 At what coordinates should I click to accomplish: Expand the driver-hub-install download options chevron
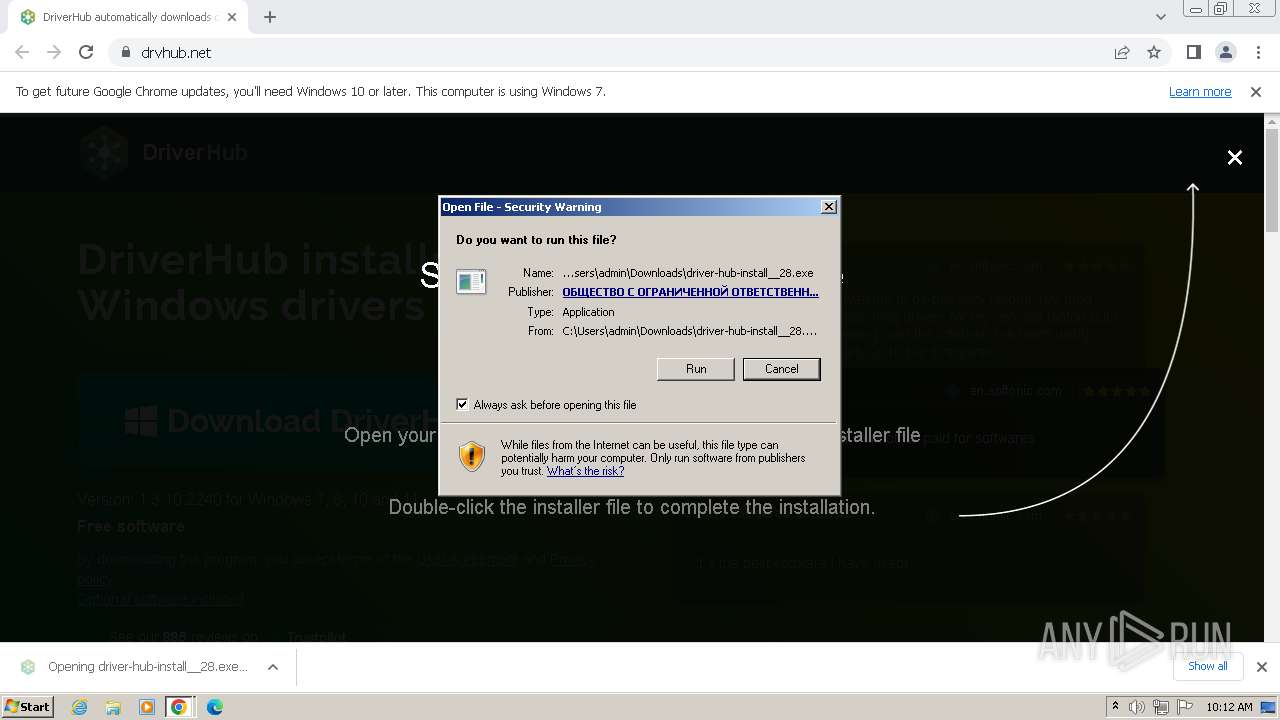click(x=273, y=667)
